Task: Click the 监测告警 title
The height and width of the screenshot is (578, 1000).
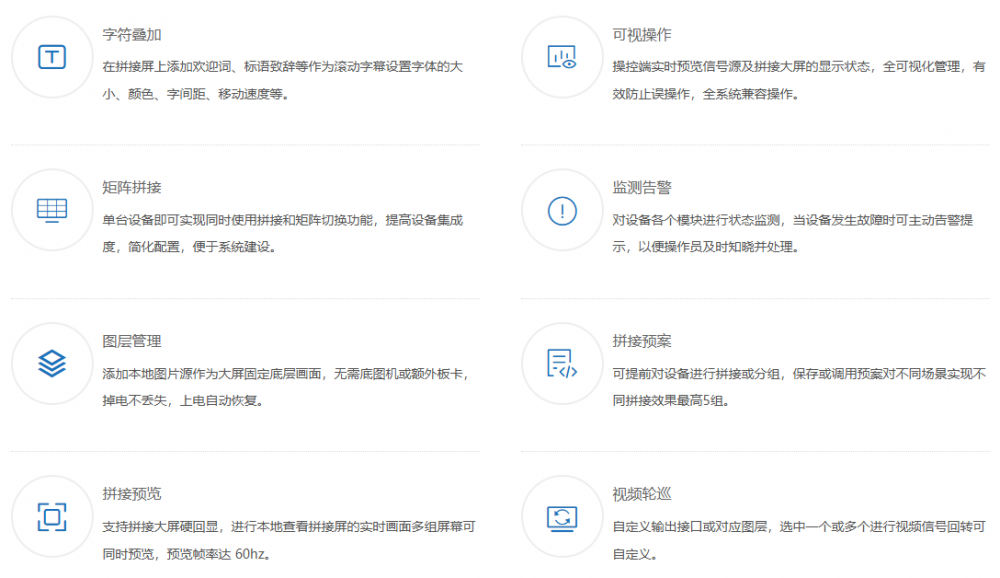Action: point(642,188)
